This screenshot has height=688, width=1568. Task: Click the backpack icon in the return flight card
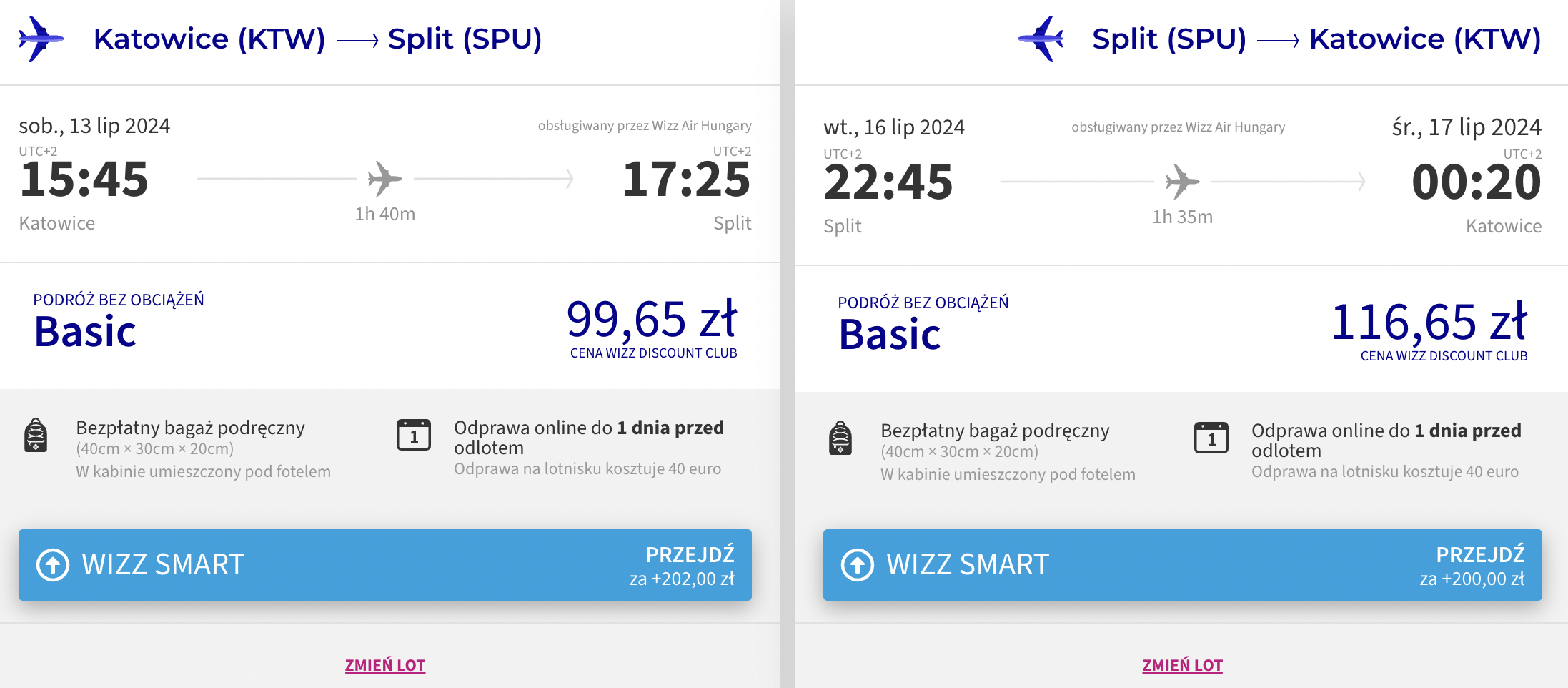[840, 438]
